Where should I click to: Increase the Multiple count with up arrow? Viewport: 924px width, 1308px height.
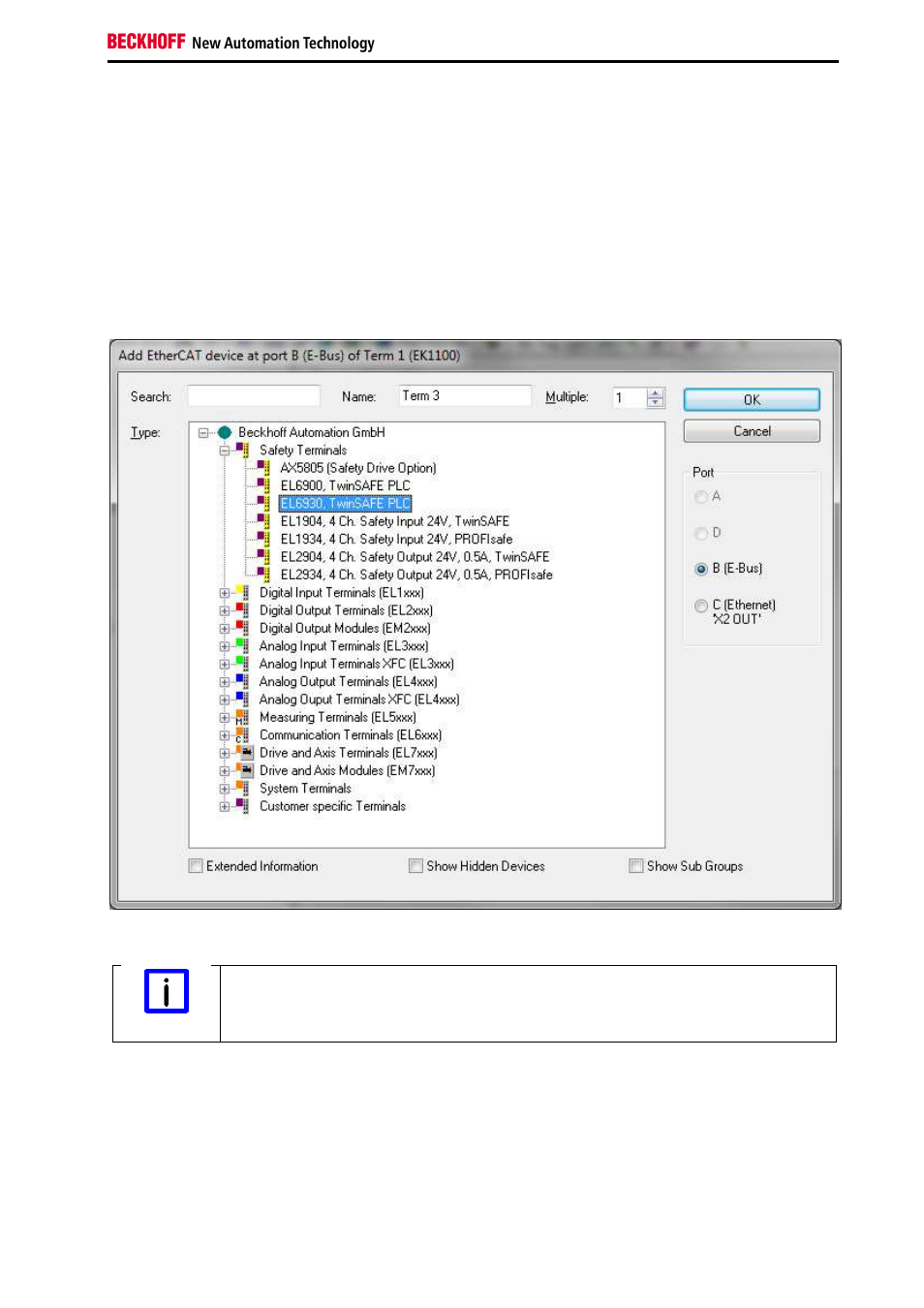point(656,392)
